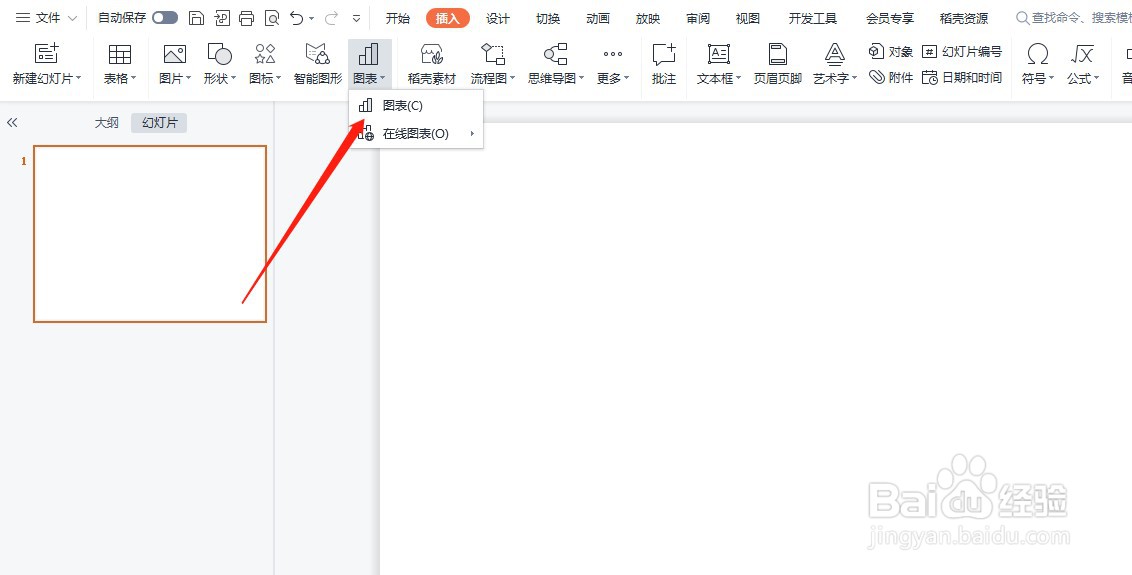Select the Insert (插入) tab
This screenshot has height=575, width=1132.
coord(448,18)
